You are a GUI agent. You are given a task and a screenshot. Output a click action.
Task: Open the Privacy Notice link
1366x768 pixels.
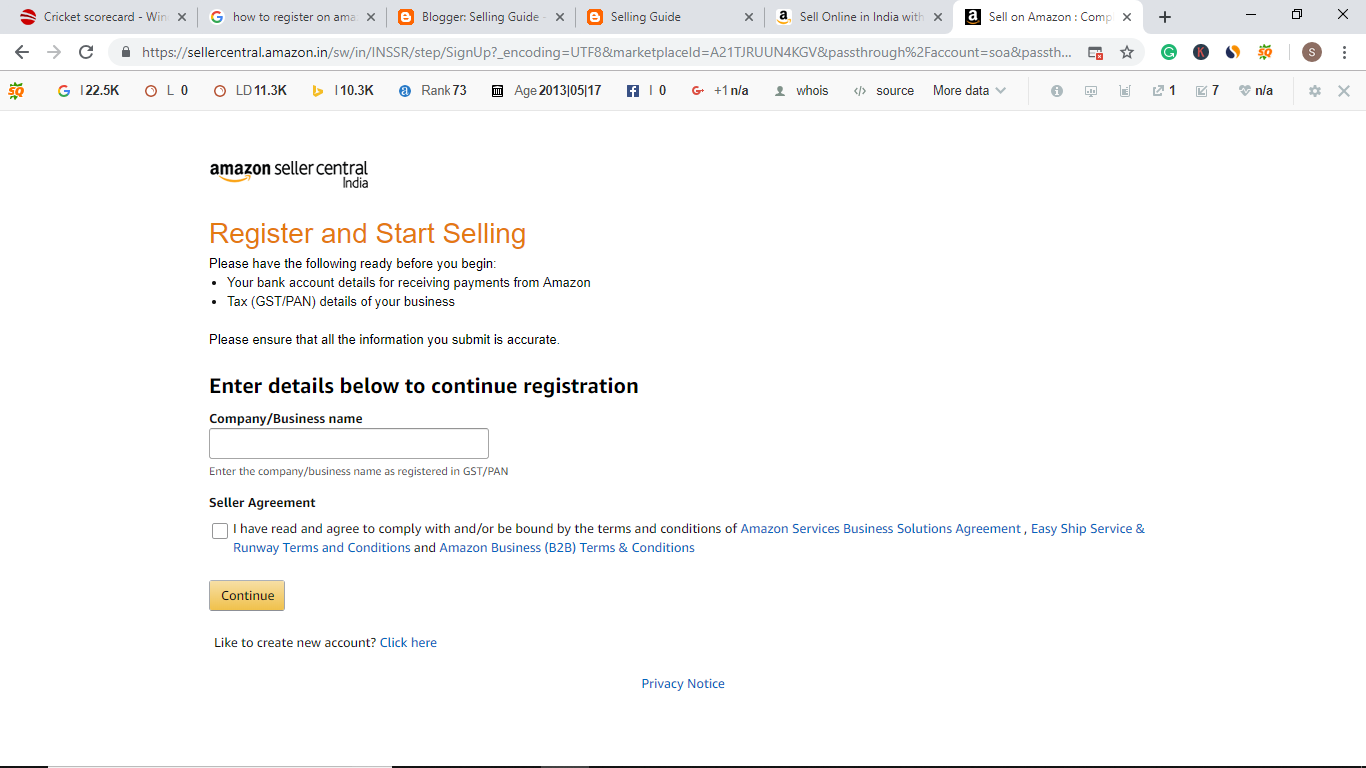(x=683, y=684)
